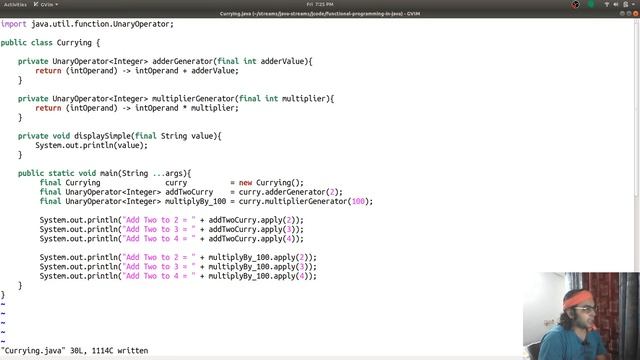
Task: Click 'addTwoCurry.apply(4)' println line
Action: [x=171, y=239]
